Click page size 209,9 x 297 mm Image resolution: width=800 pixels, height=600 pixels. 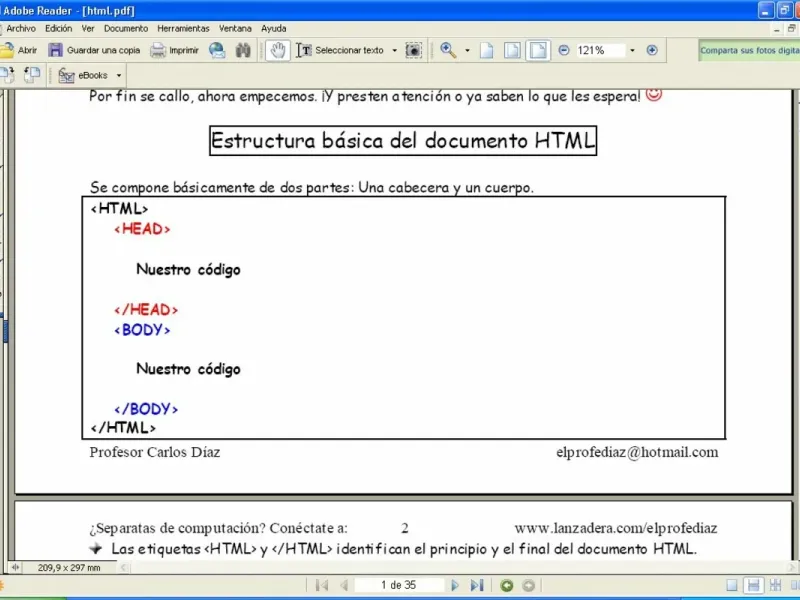(69, 567)
